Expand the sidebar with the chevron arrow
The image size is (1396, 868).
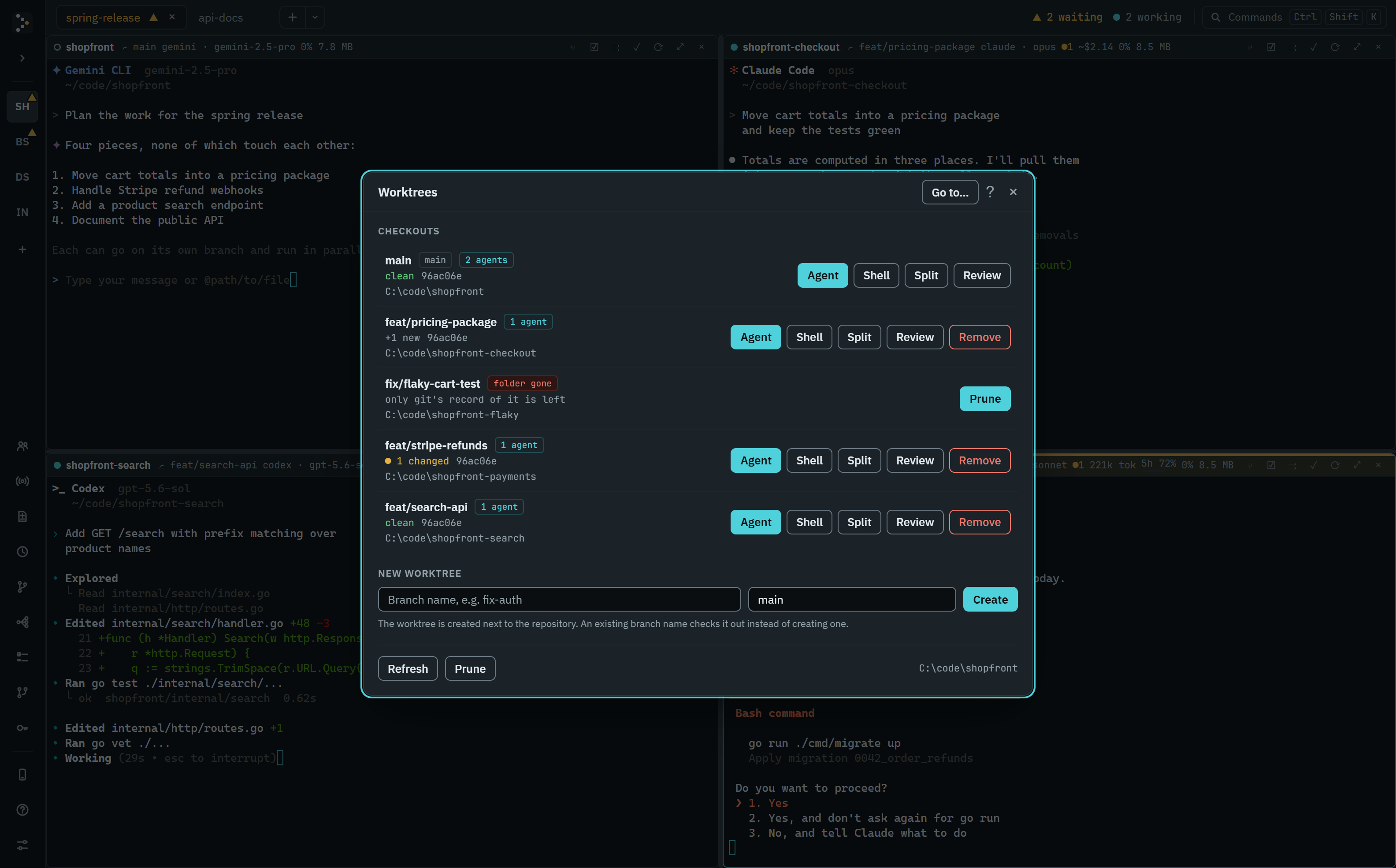[22, 58]
